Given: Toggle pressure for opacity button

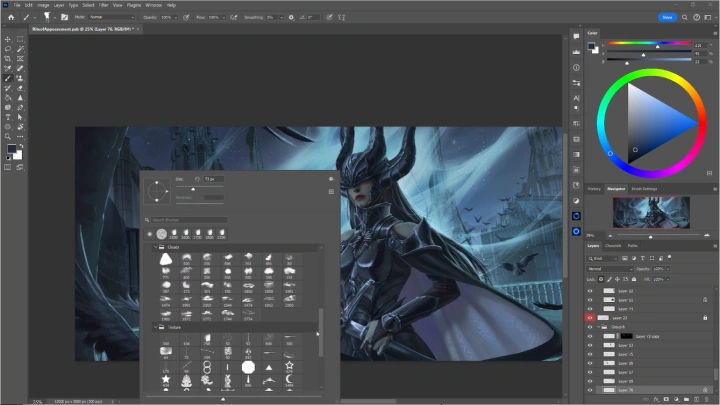Looking at the screenshot, I should pos(186,17).
